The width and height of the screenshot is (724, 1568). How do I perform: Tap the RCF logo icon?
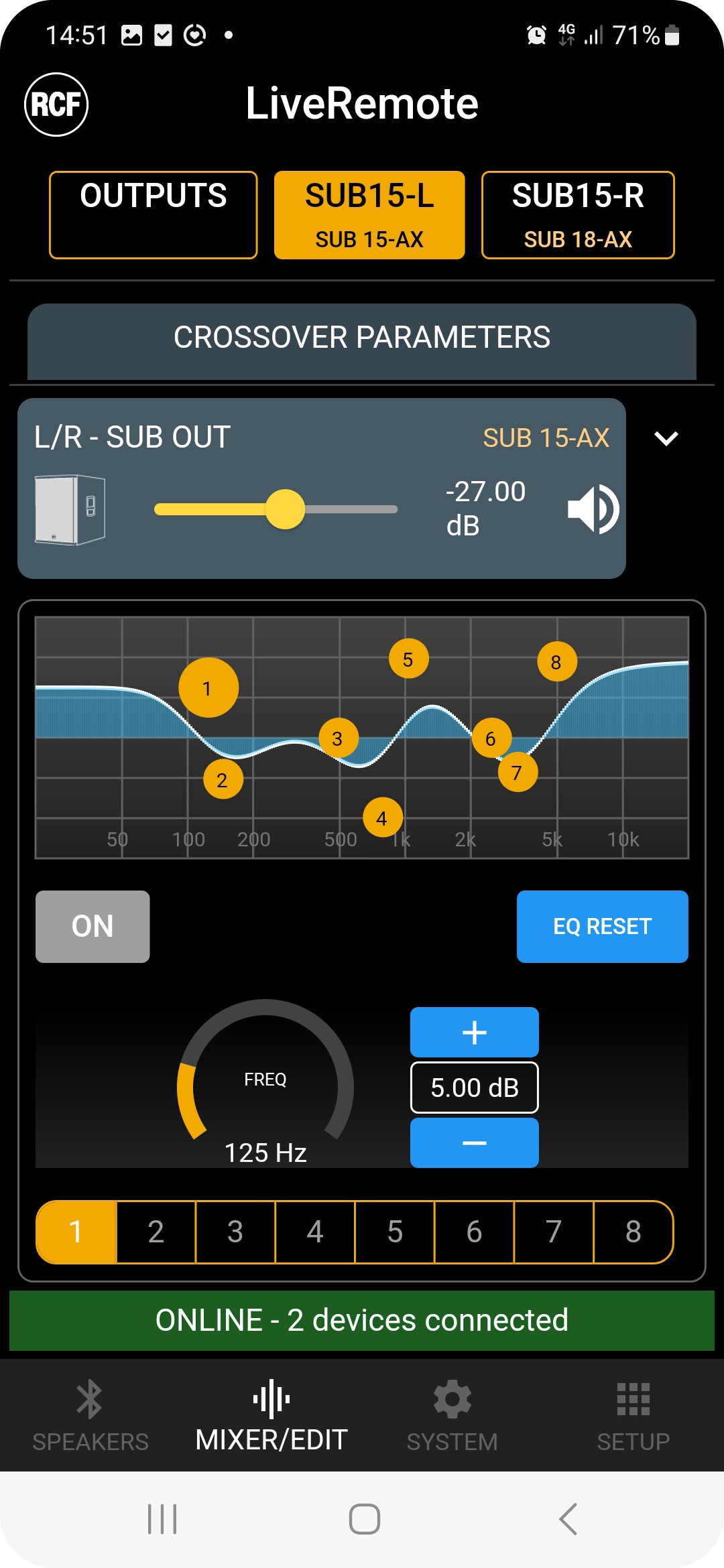click(x=56, y=105)
